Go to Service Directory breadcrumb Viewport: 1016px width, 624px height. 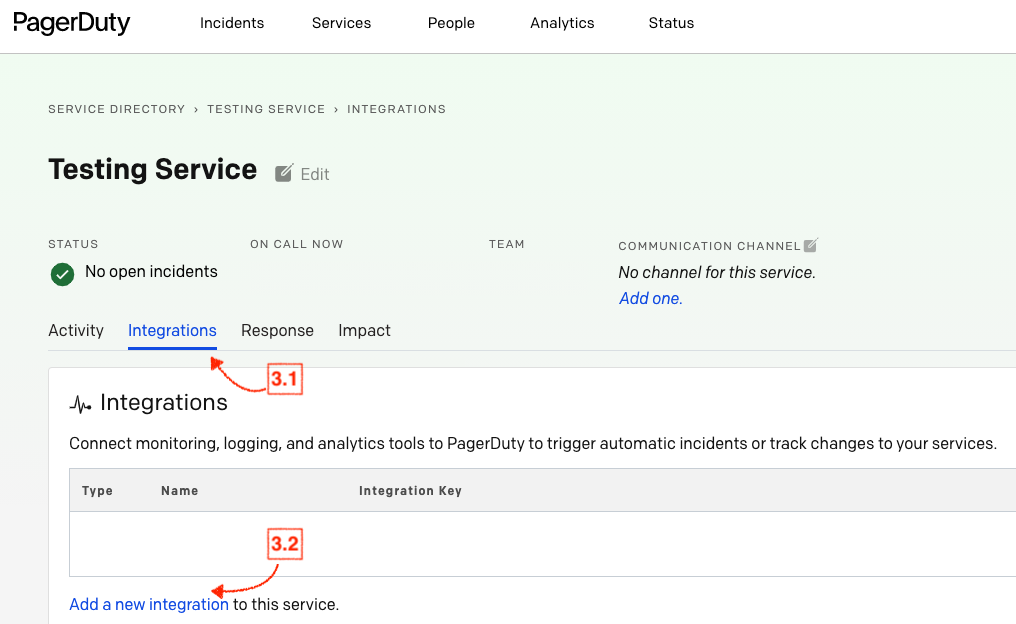pyautogui.click(x=117, y=109)
